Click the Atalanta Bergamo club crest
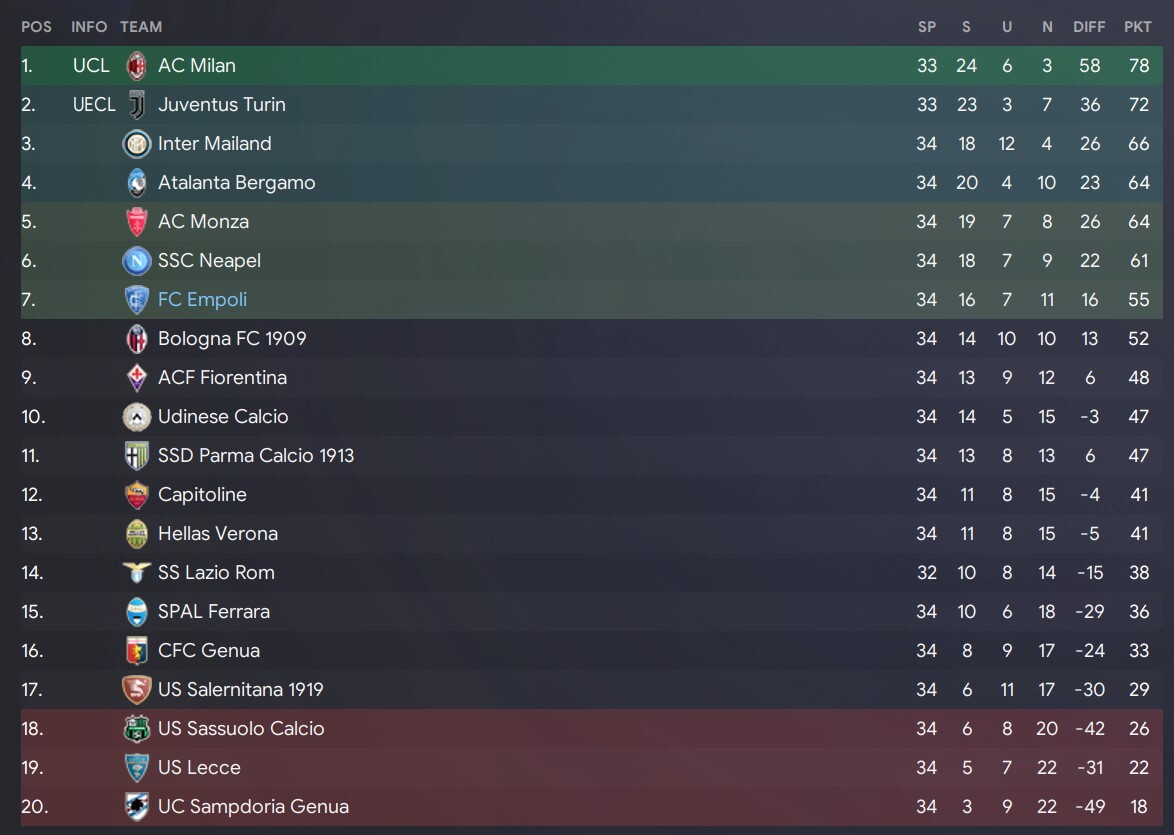This screenshot has height=835, width=1174. (136, 183)
